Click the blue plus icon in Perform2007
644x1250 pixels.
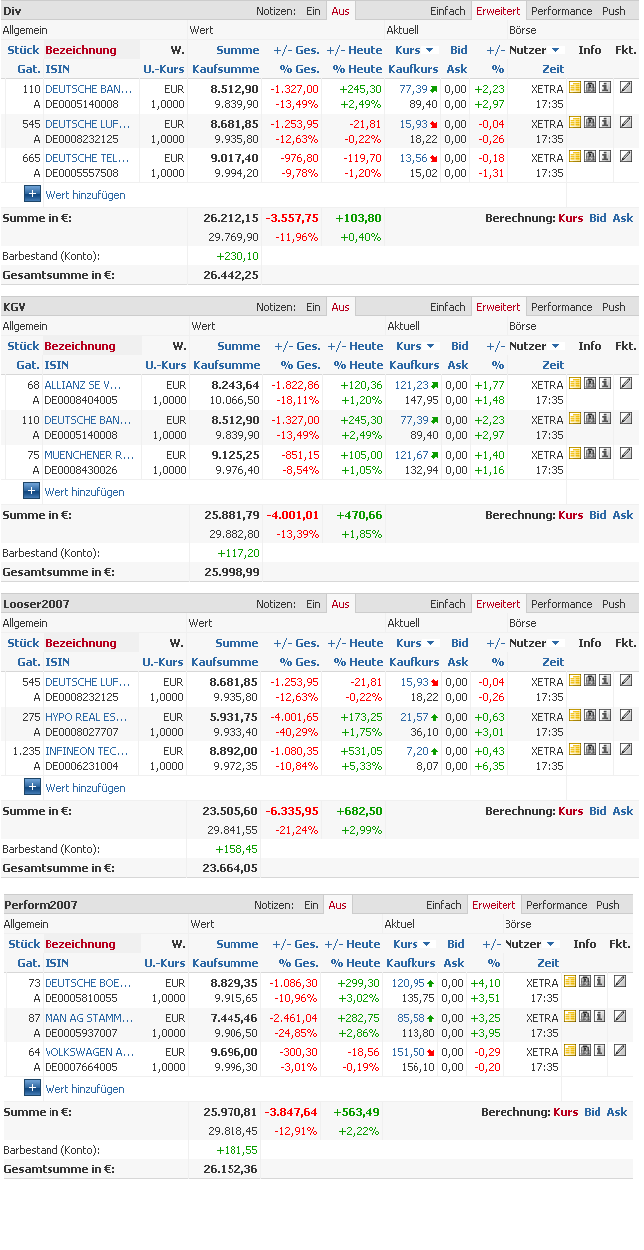click(32, 1088)
